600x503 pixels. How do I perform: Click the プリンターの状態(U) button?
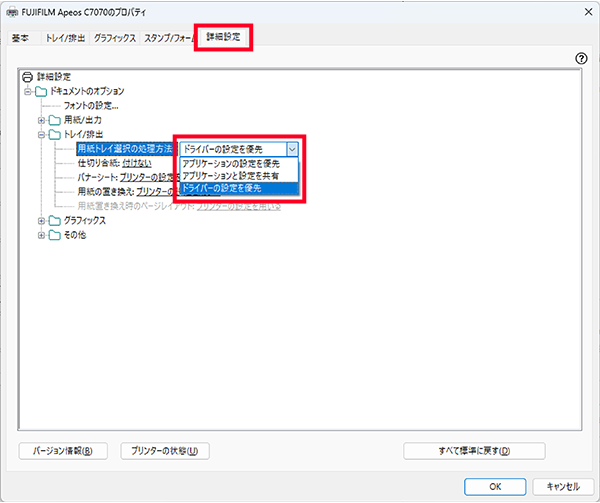pyautogui.click(x=165, y=451)
